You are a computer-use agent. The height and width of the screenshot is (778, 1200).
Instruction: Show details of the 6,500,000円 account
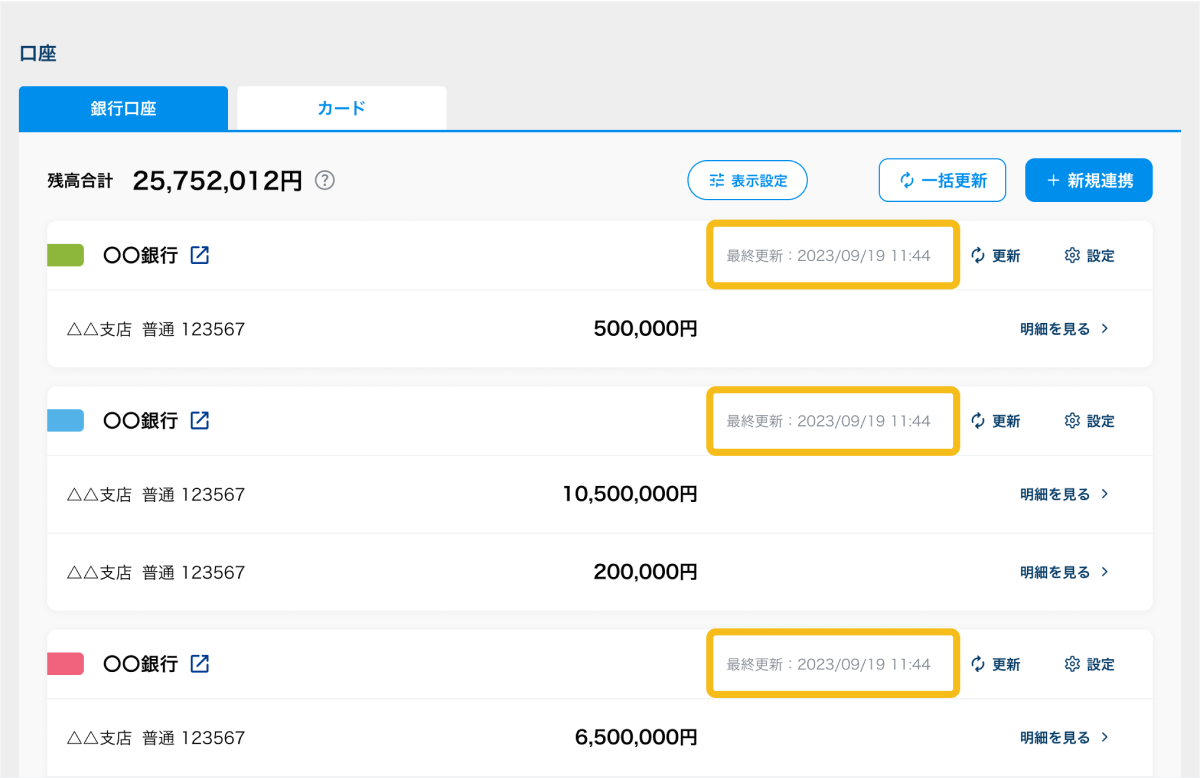coord(1064,737)
